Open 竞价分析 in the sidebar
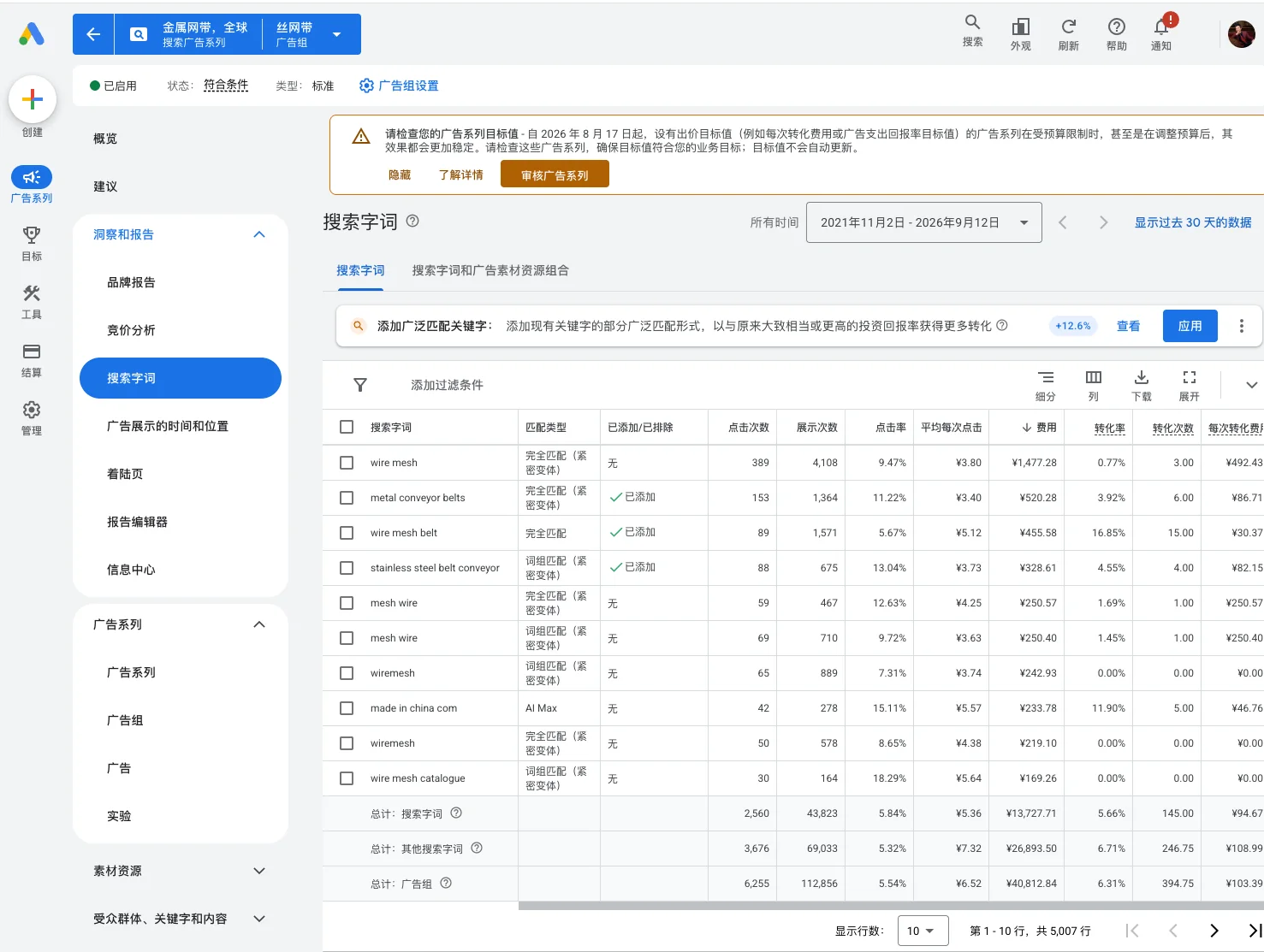This screenshot has height=952, width=1264. [131, 330]
